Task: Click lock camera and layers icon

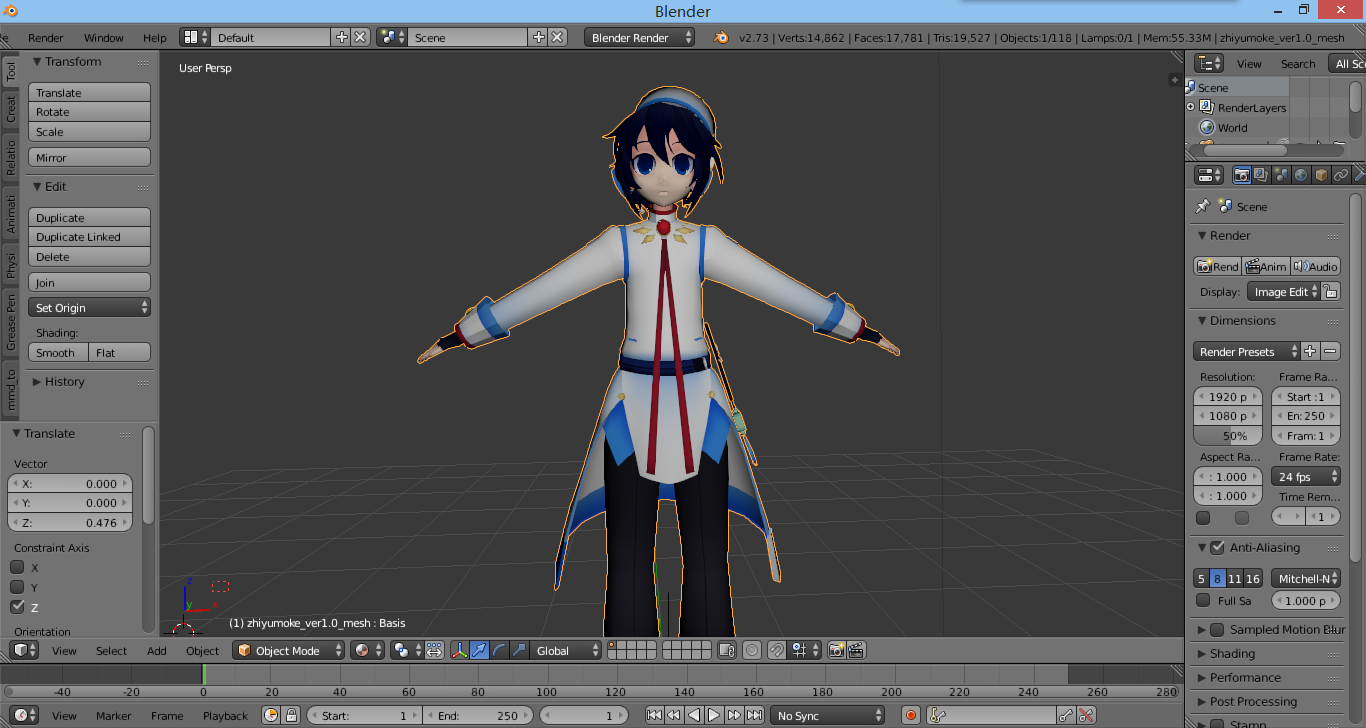Action: point(728,650)
